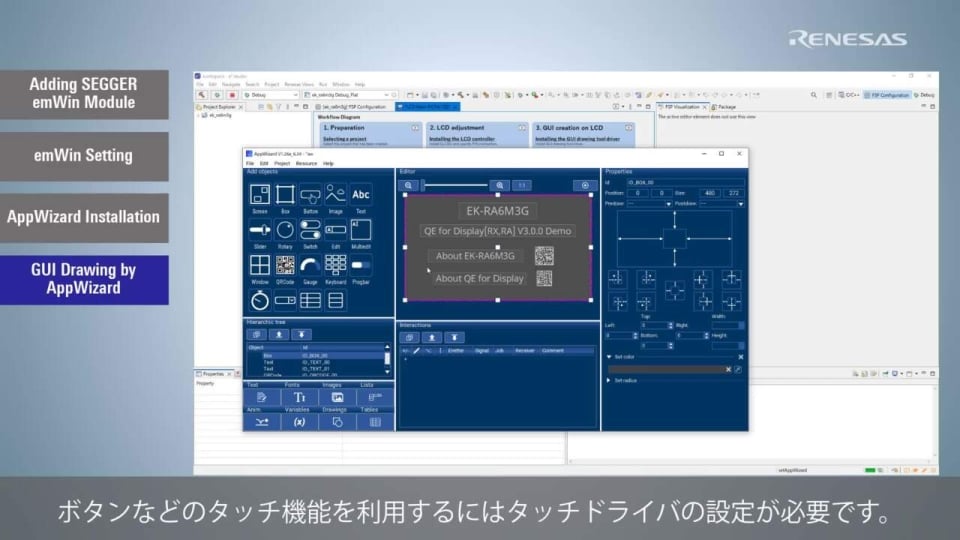Click the Switch object icon
The width and height of the screenshot is (960, 540).
click(310, 231)
